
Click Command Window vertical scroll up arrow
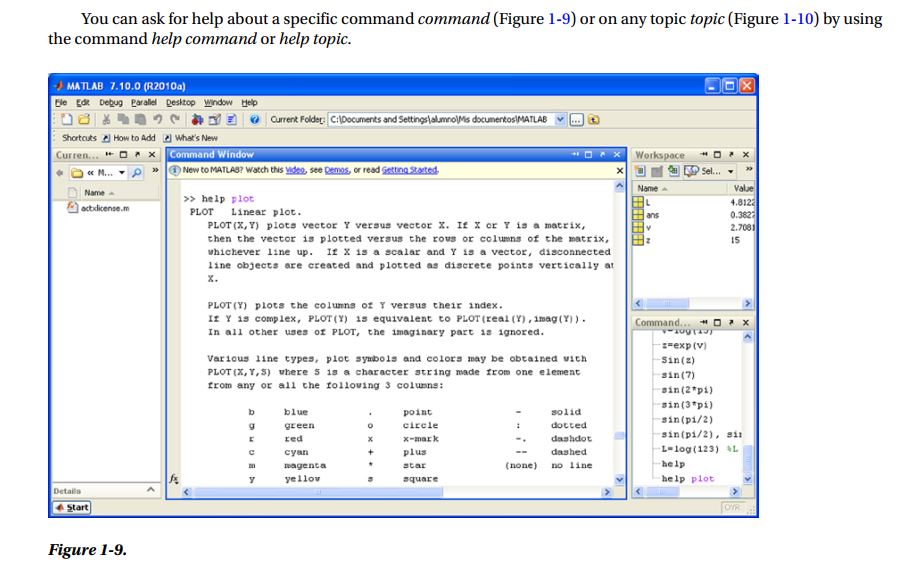click(619, 187)
